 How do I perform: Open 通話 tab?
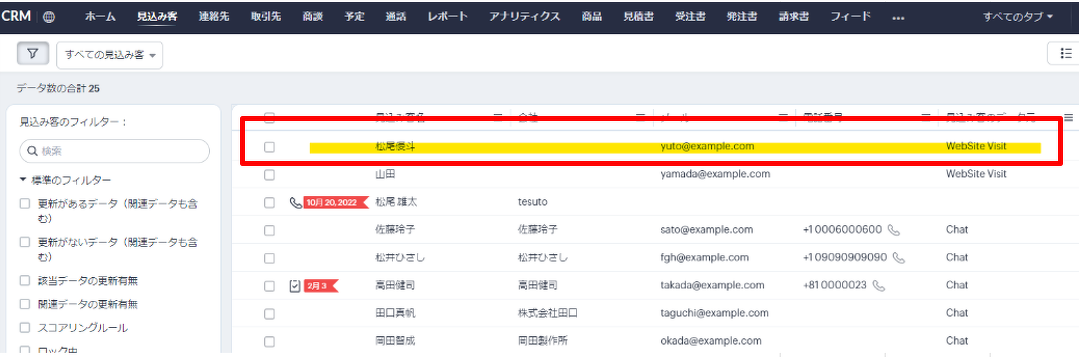tap(397, 17)
